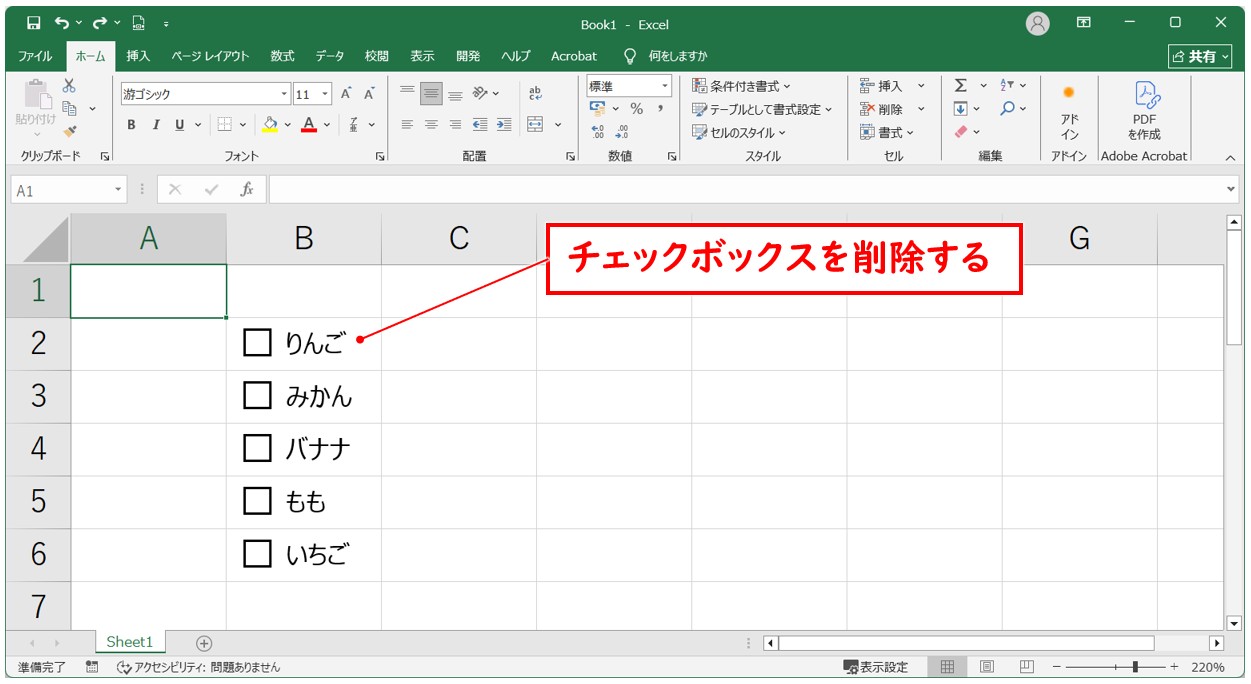Open the アドイン add-ins button
This screenshot has width=1251, height=684.
click(1069, 111)
